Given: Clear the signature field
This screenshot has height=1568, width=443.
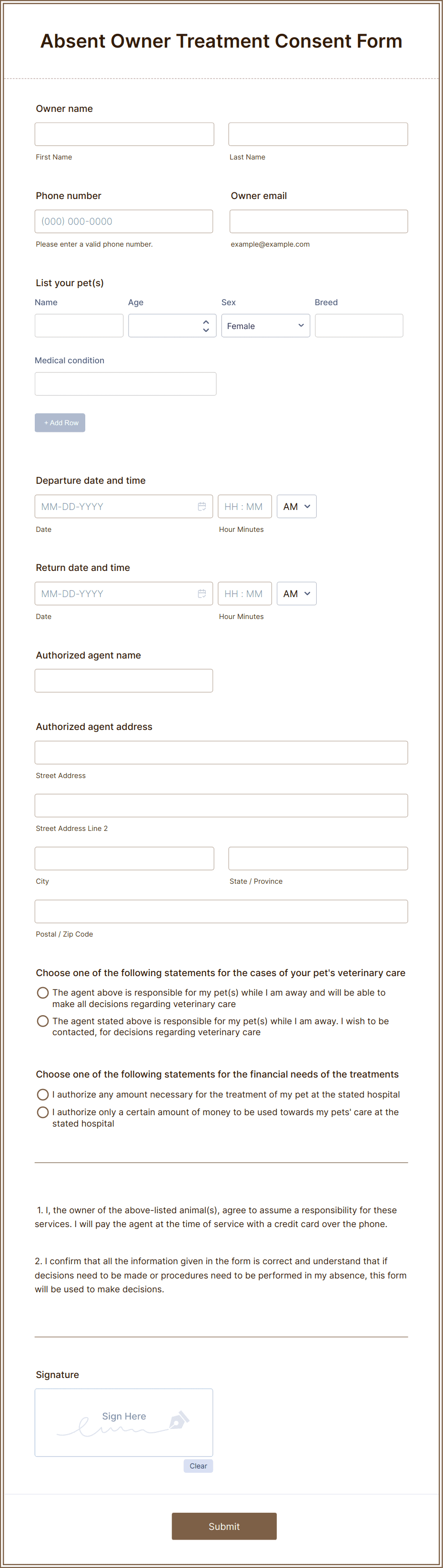Looking at the screenshot, I should tap(198, 1467).
